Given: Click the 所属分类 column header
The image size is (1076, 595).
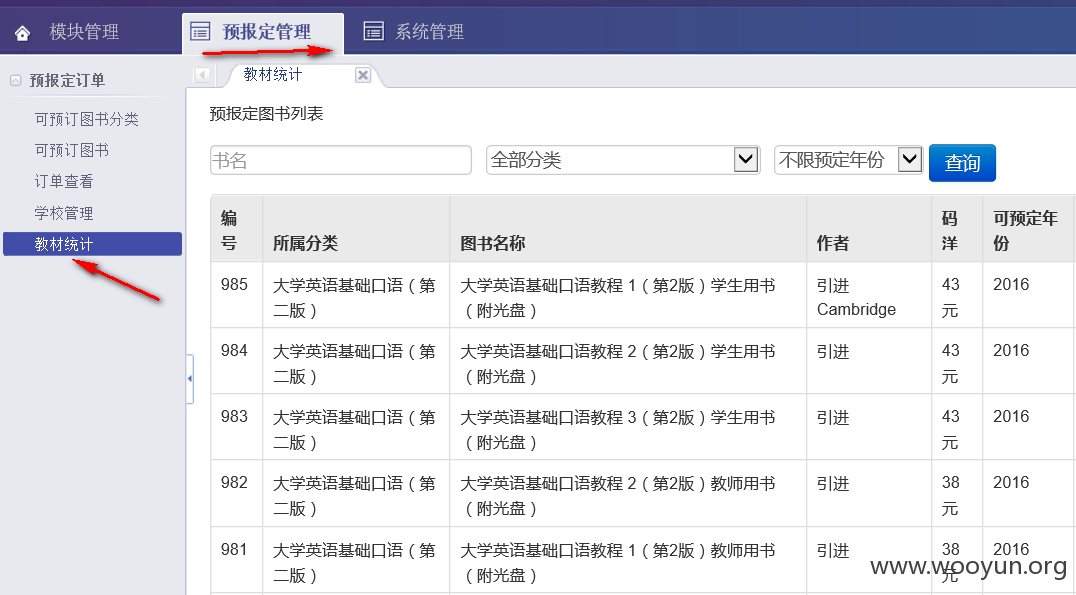Looking at the screenshot, I should tap(356, 230).
